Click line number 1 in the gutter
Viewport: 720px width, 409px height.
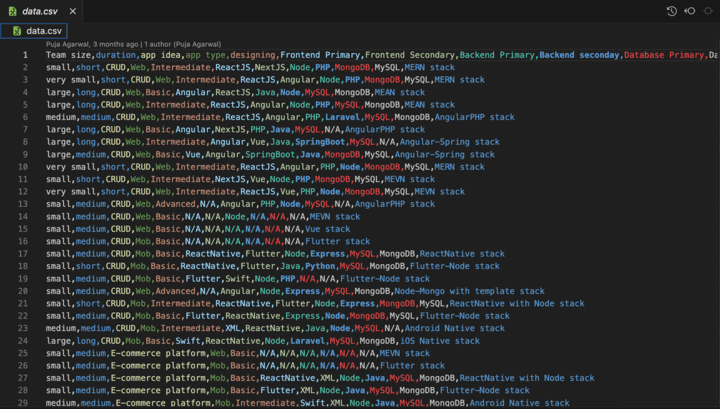24,55
